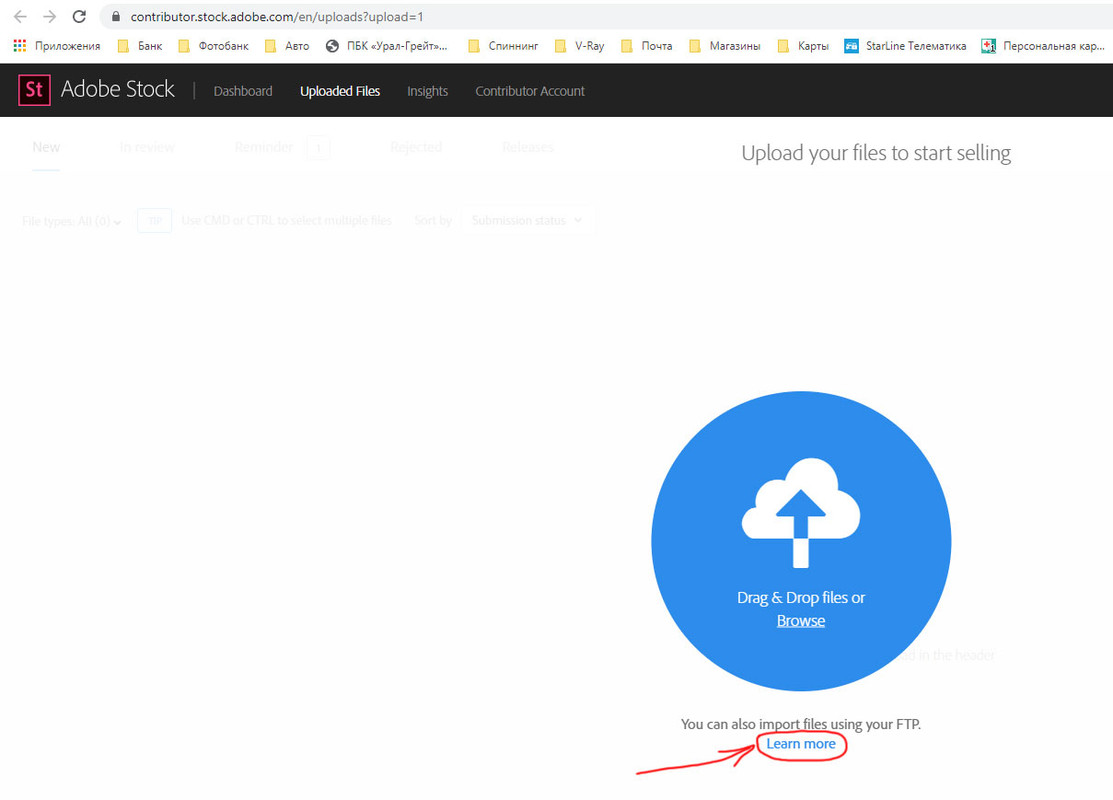The width and height of the screenshot is (1113, 800).
Task: Open the Почта bookmark folder
Action: click(x=647, y=46)
